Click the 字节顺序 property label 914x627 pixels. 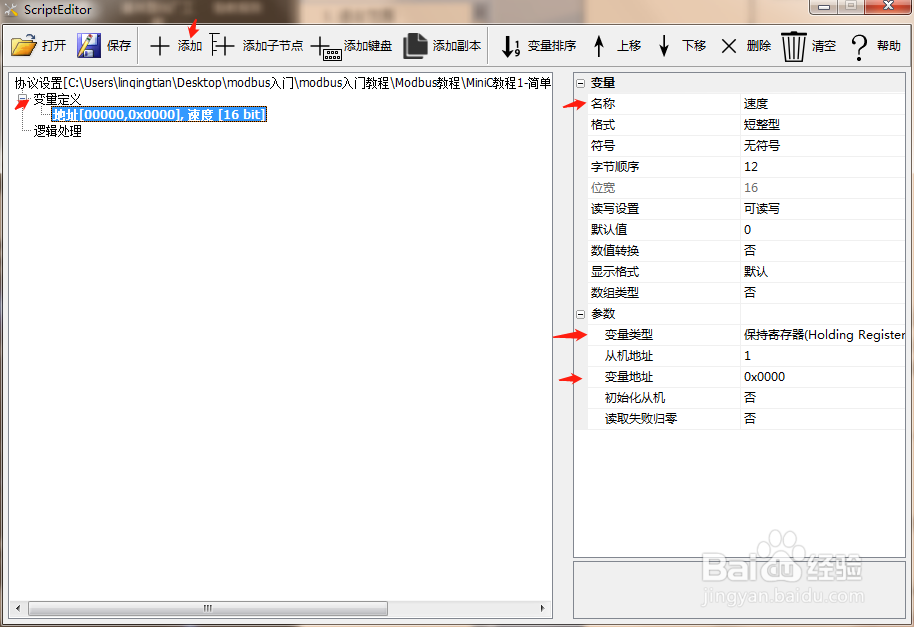pos(615,167)
